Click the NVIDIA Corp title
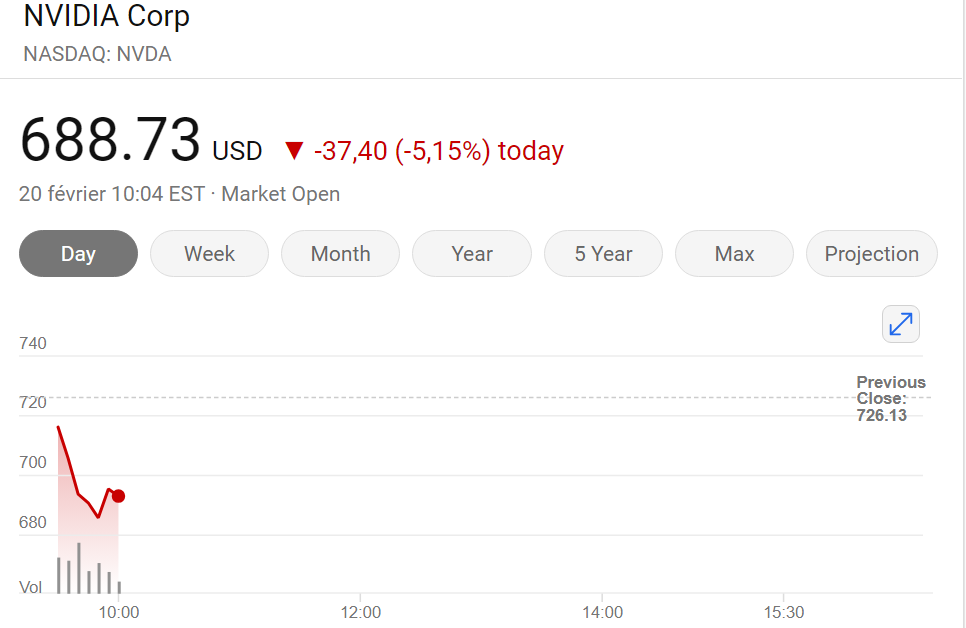This screenshot has width=966, height=628. [x=106, y=17]
